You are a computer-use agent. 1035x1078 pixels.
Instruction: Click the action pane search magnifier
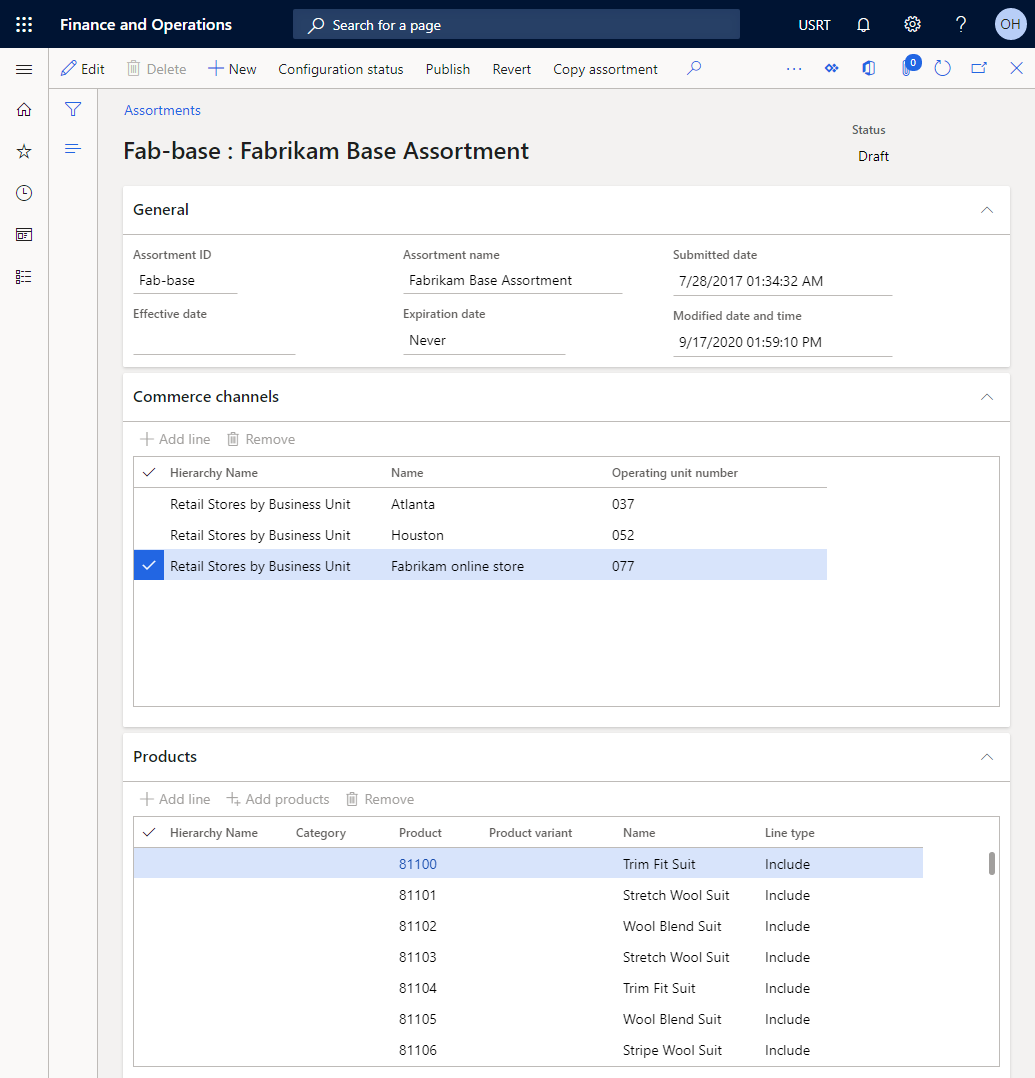694,68
